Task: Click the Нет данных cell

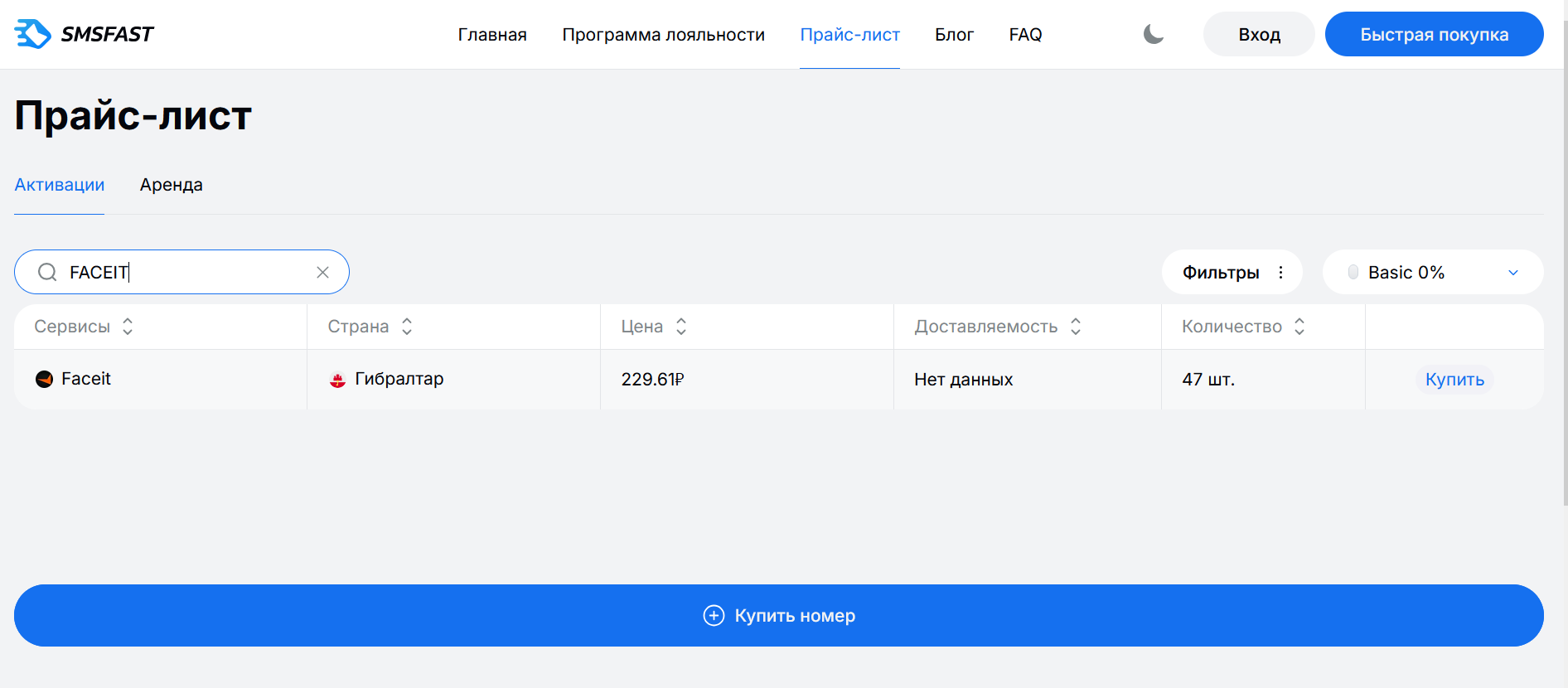Action: click(x=1028, y=380)
